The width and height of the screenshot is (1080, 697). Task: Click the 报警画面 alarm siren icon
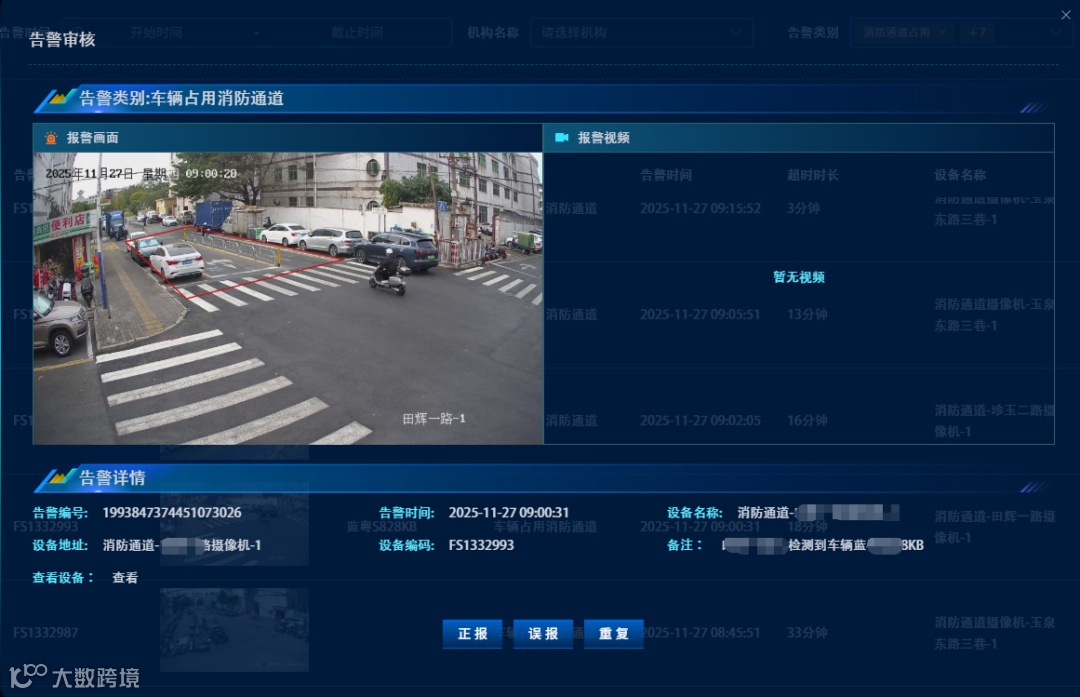click(51, 138)
